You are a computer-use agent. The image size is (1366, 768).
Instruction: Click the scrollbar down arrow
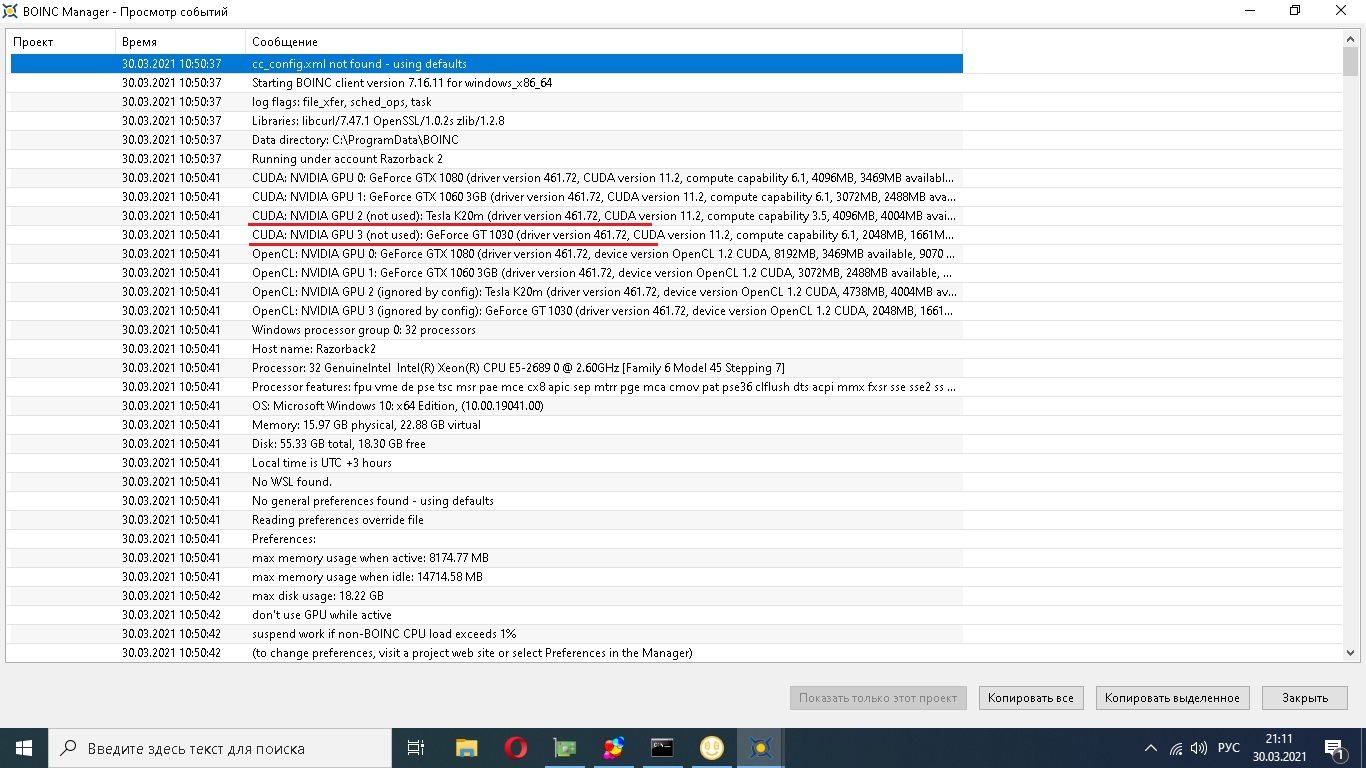click(1350, 653)
